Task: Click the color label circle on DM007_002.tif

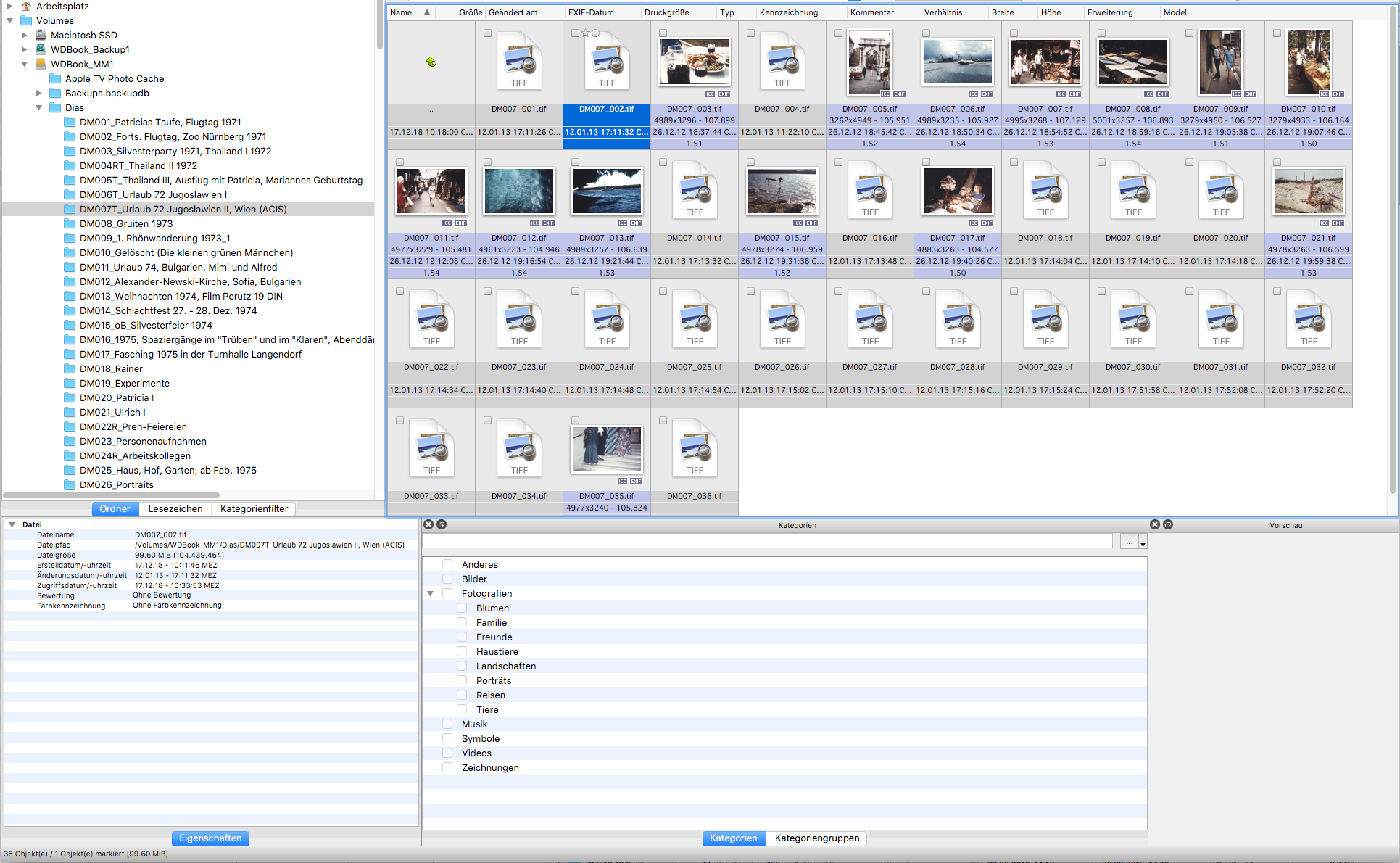Action: tap(595, 33)
